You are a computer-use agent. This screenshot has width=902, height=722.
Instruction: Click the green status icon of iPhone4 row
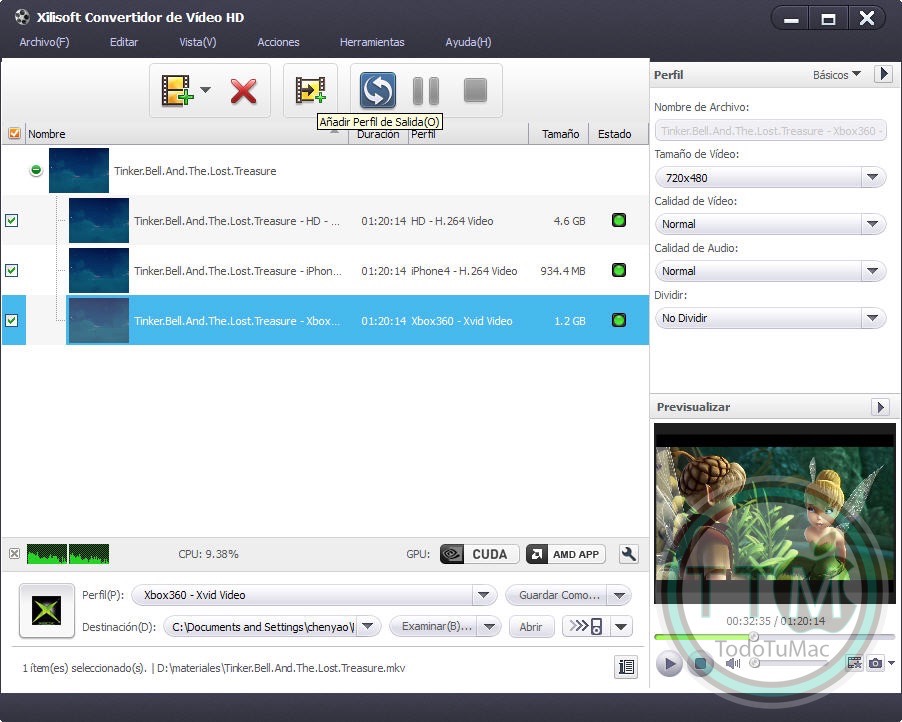point(619,270)
